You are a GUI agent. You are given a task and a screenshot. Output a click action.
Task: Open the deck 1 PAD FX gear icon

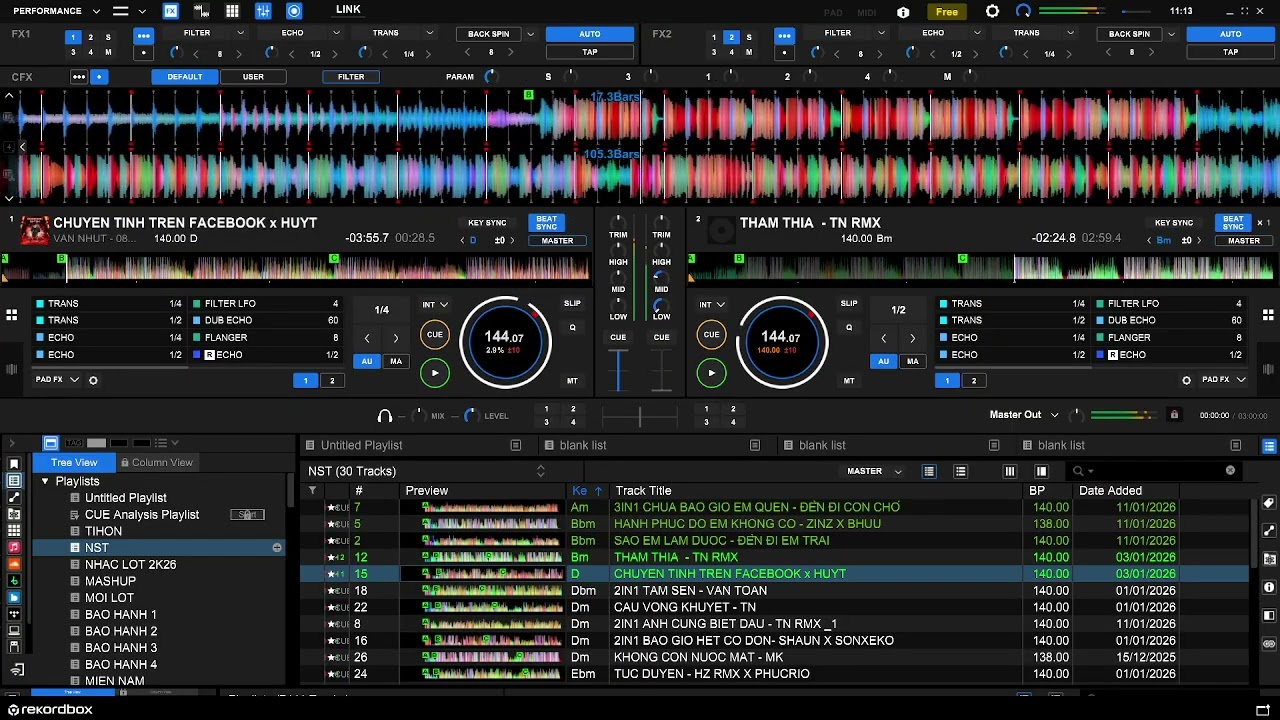[93, 380]
